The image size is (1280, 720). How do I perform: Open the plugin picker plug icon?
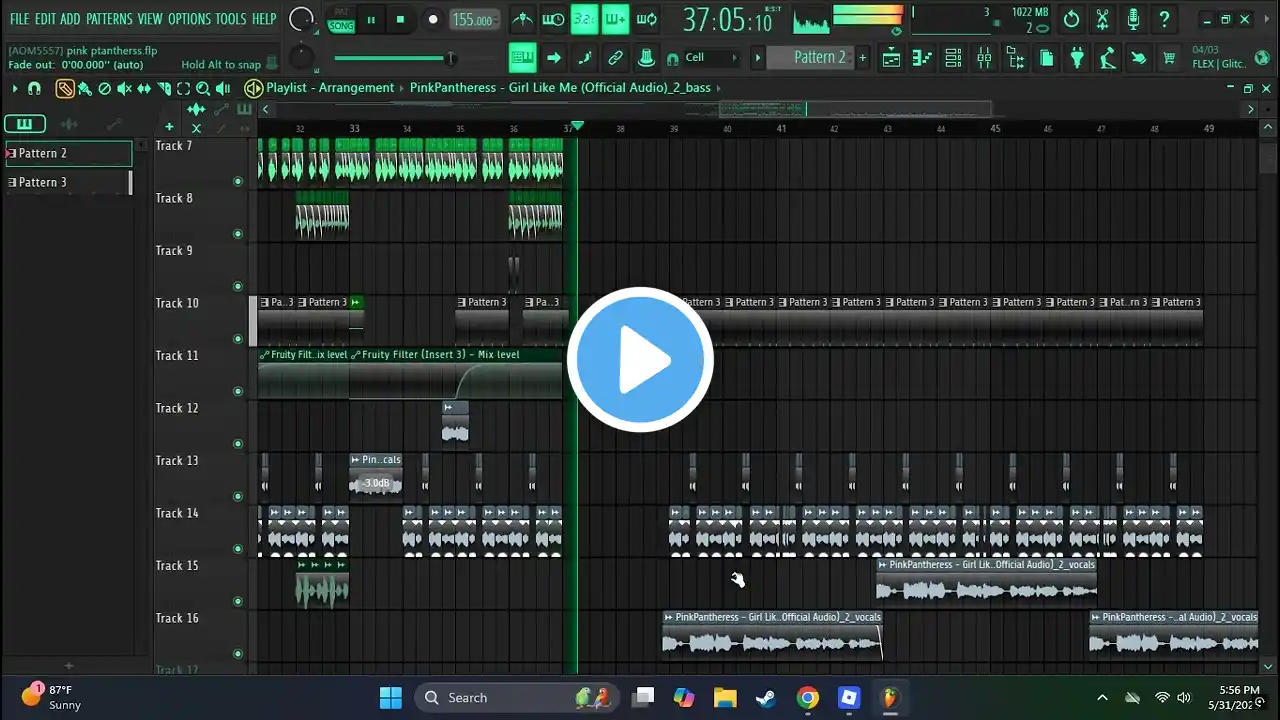click(x=1077, y=58)
